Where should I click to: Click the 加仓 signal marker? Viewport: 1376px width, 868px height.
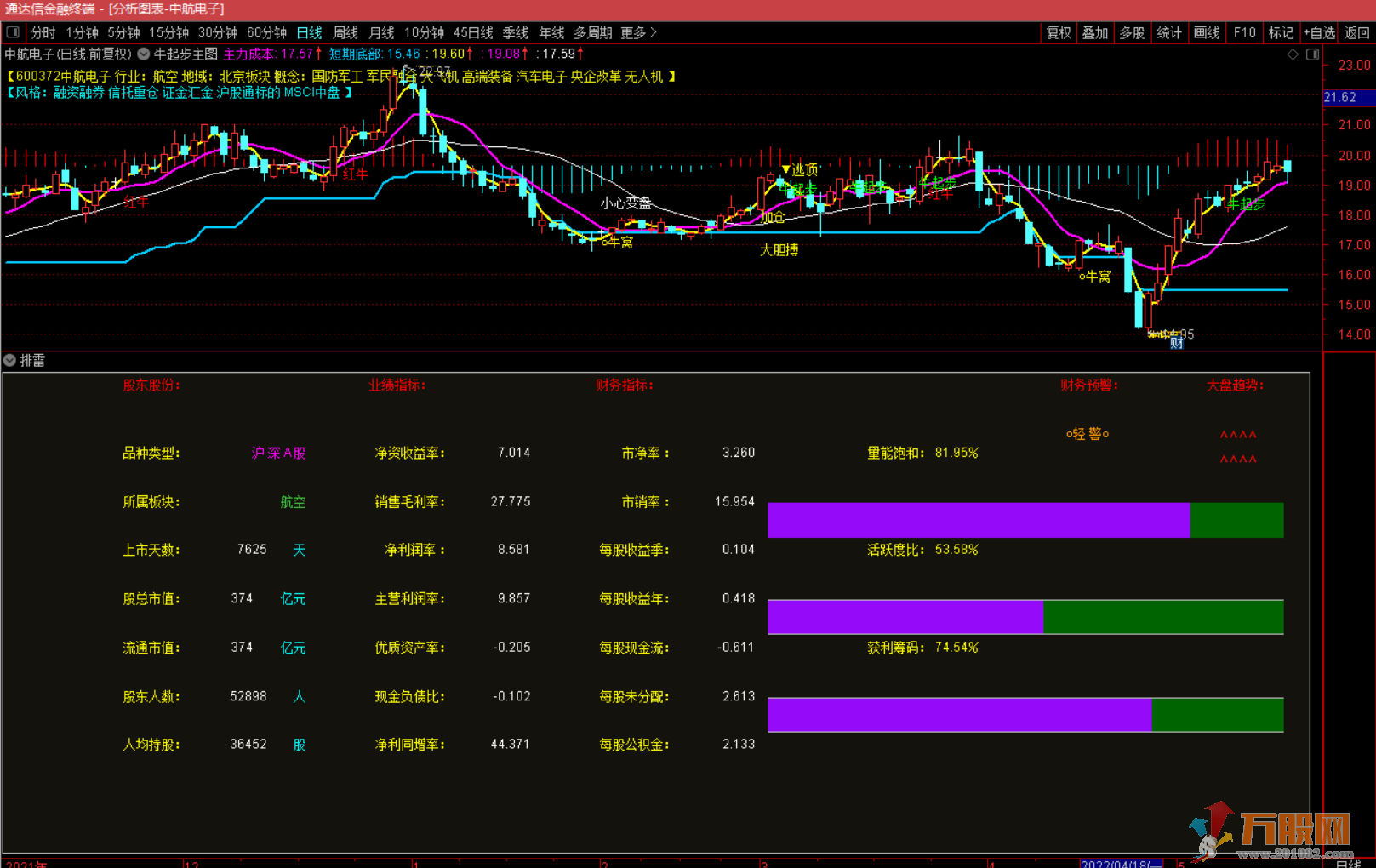(773, 217)
